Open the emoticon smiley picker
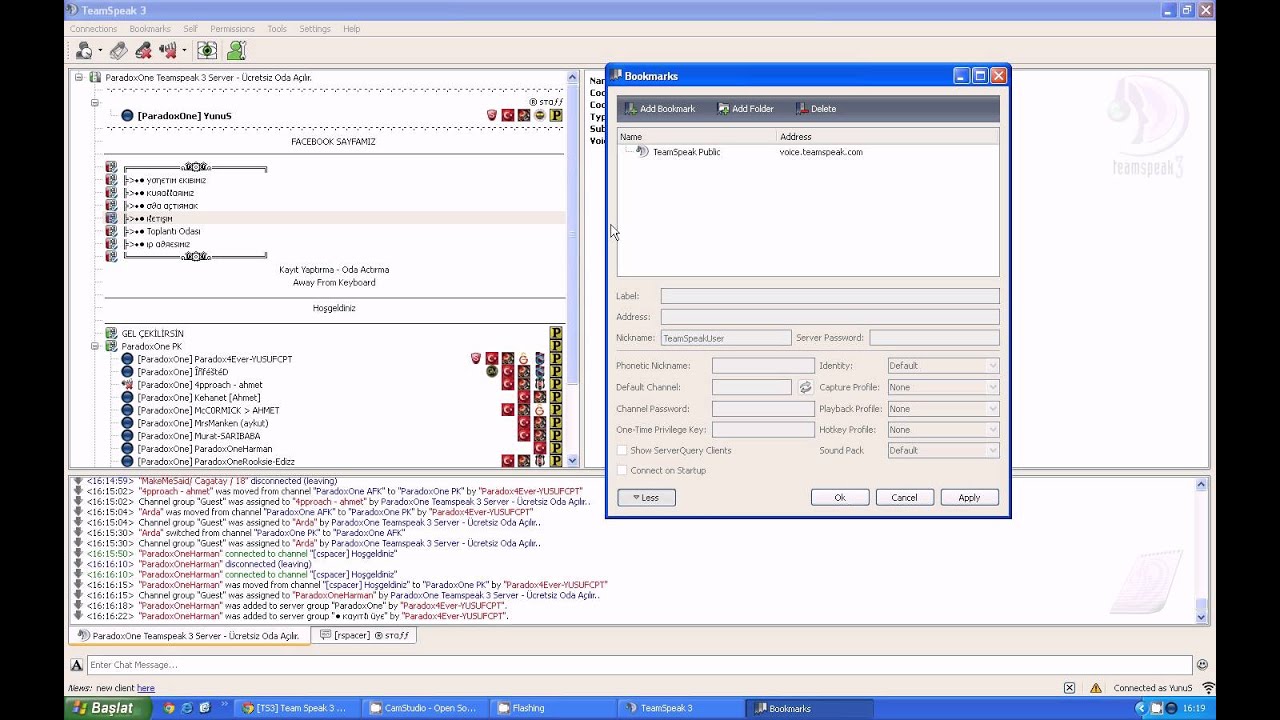 pyautogui.click(x=1202, y=665)
